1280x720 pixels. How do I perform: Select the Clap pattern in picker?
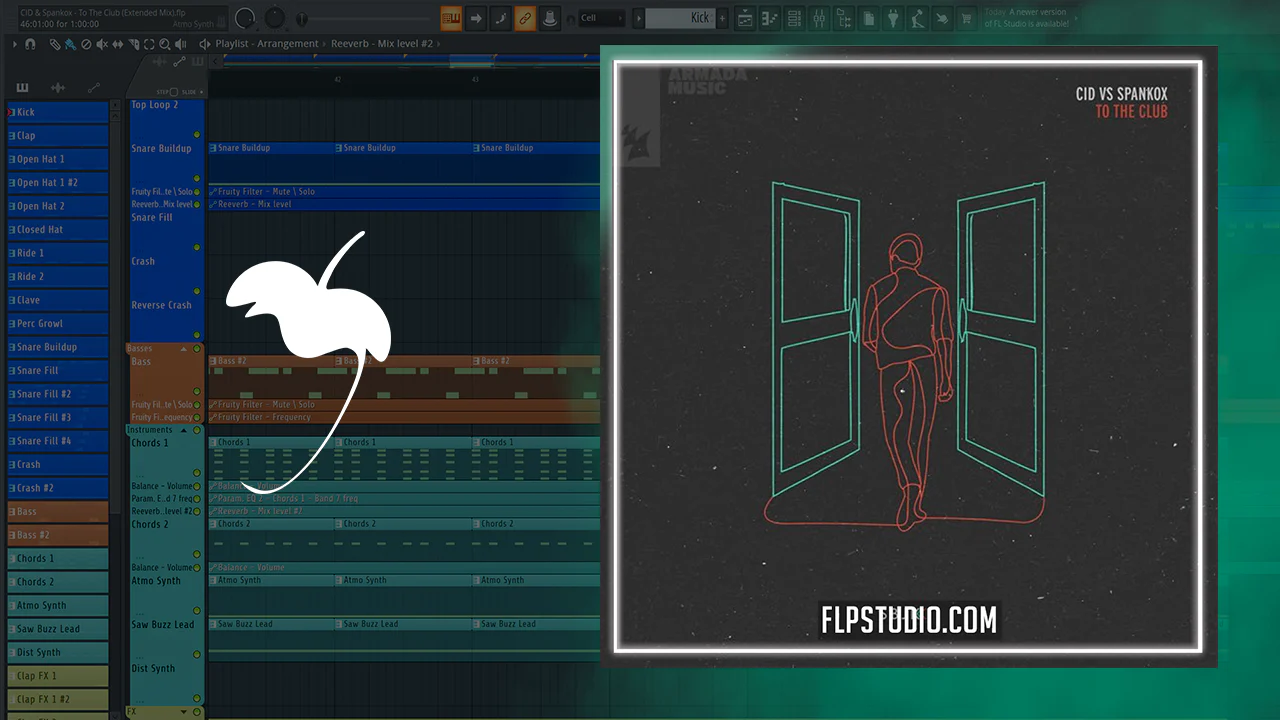pyautogui.click(x=57, y=135)
